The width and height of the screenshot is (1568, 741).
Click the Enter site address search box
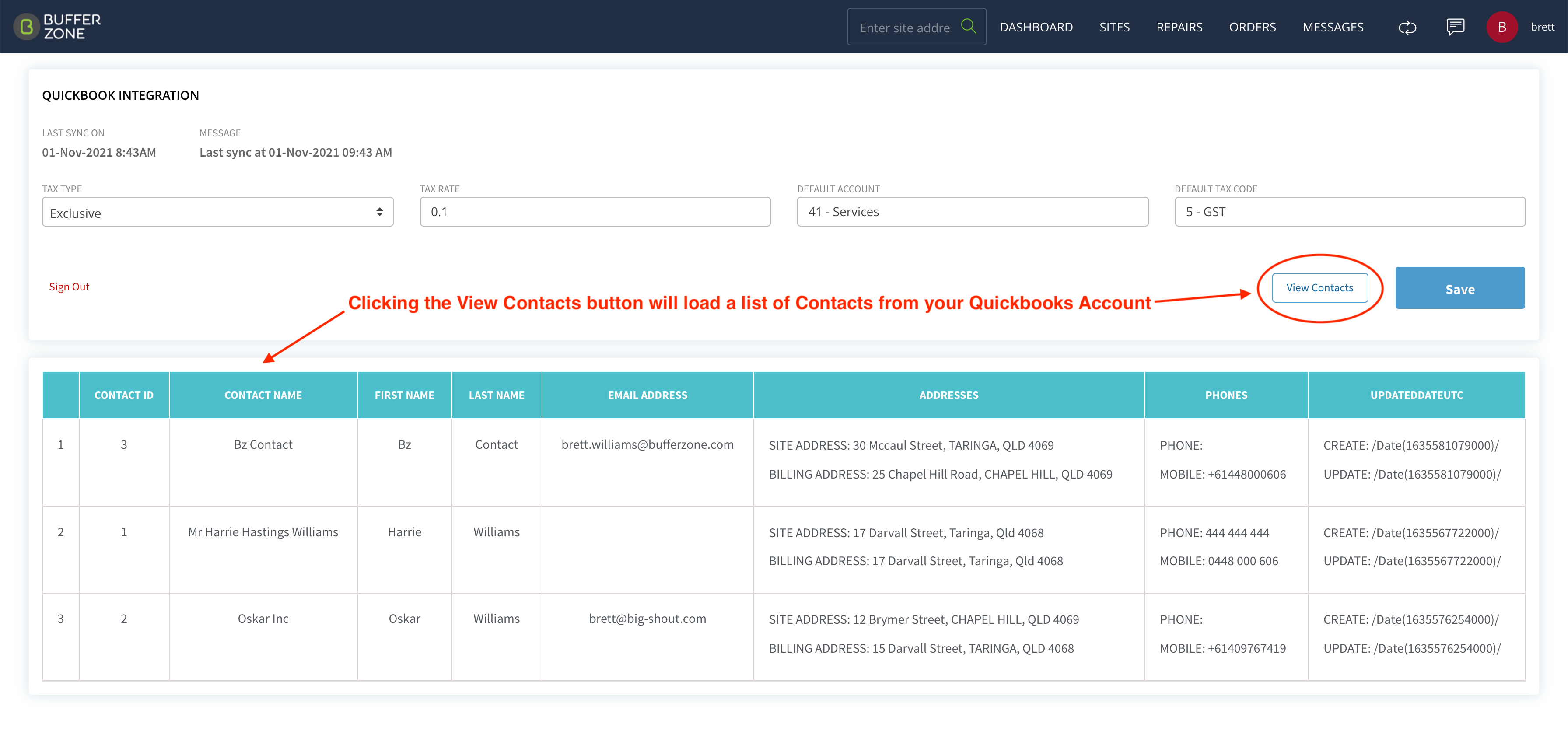[904, 28]
